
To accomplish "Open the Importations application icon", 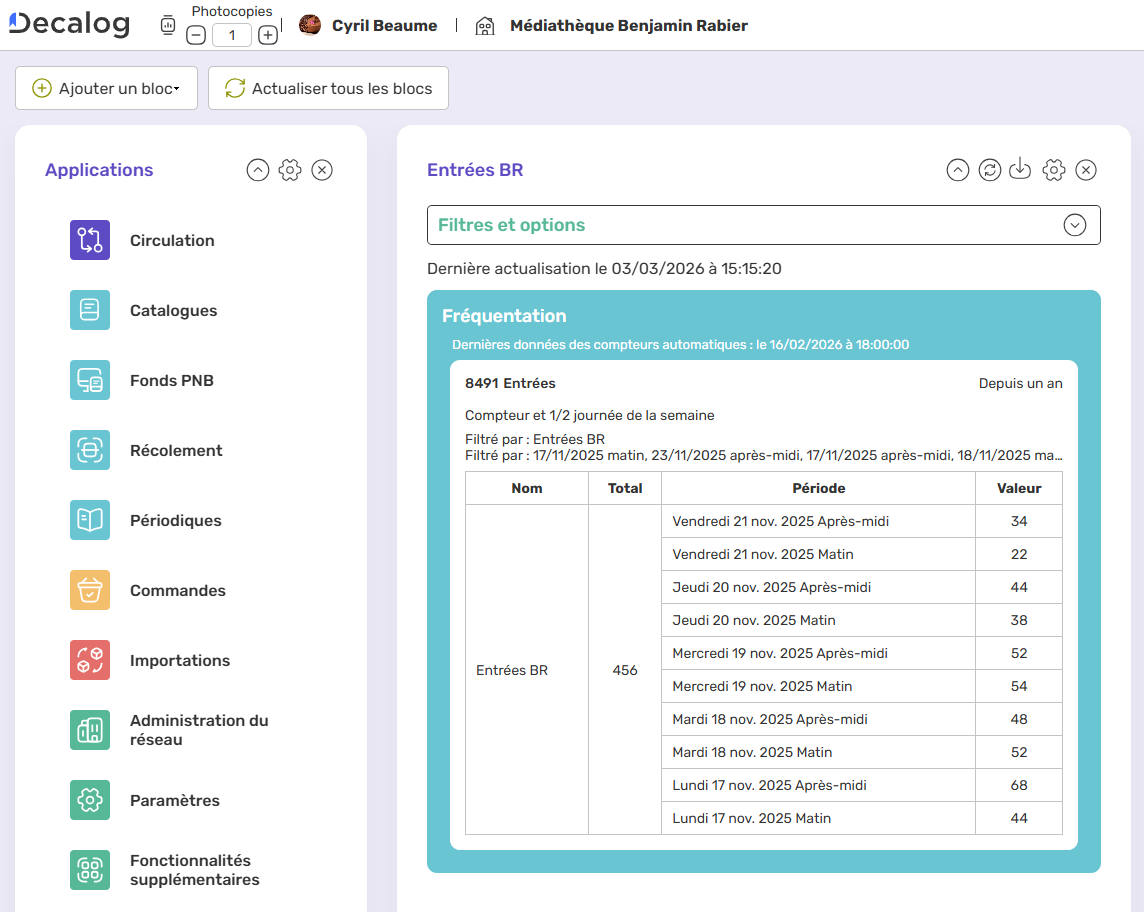I will tap(89, 660).
